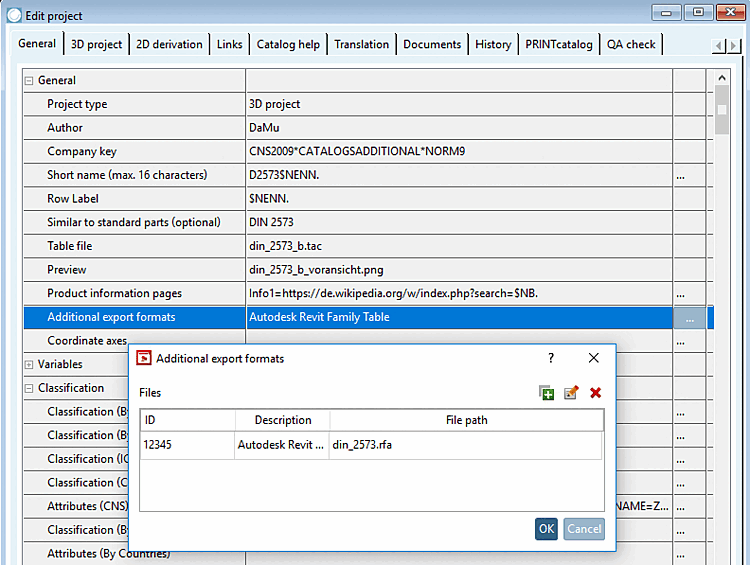Add a new export format file
This screenshot has width=750, height=565.
547,393
